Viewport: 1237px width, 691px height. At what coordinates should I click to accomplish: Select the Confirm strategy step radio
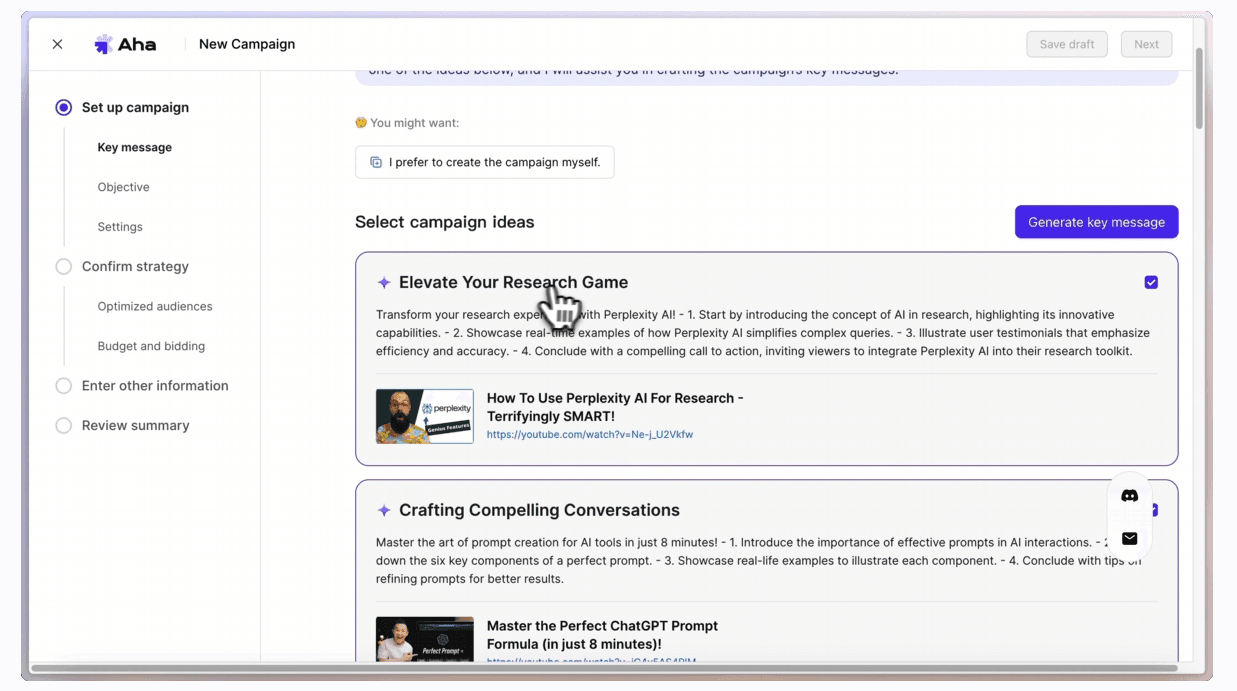pyautogui.click(x=64, y=267)
